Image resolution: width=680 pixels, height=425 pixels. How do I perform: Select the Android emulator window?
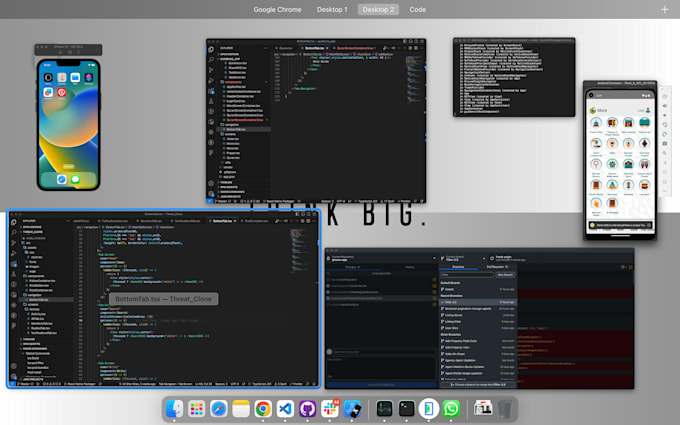620,160
